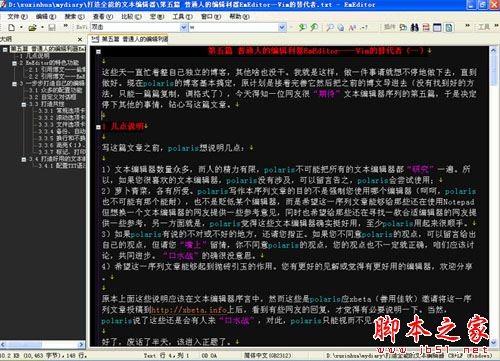
Task: Click the editor vertical scrollbar up arrow
Action: tap(493, 51)
